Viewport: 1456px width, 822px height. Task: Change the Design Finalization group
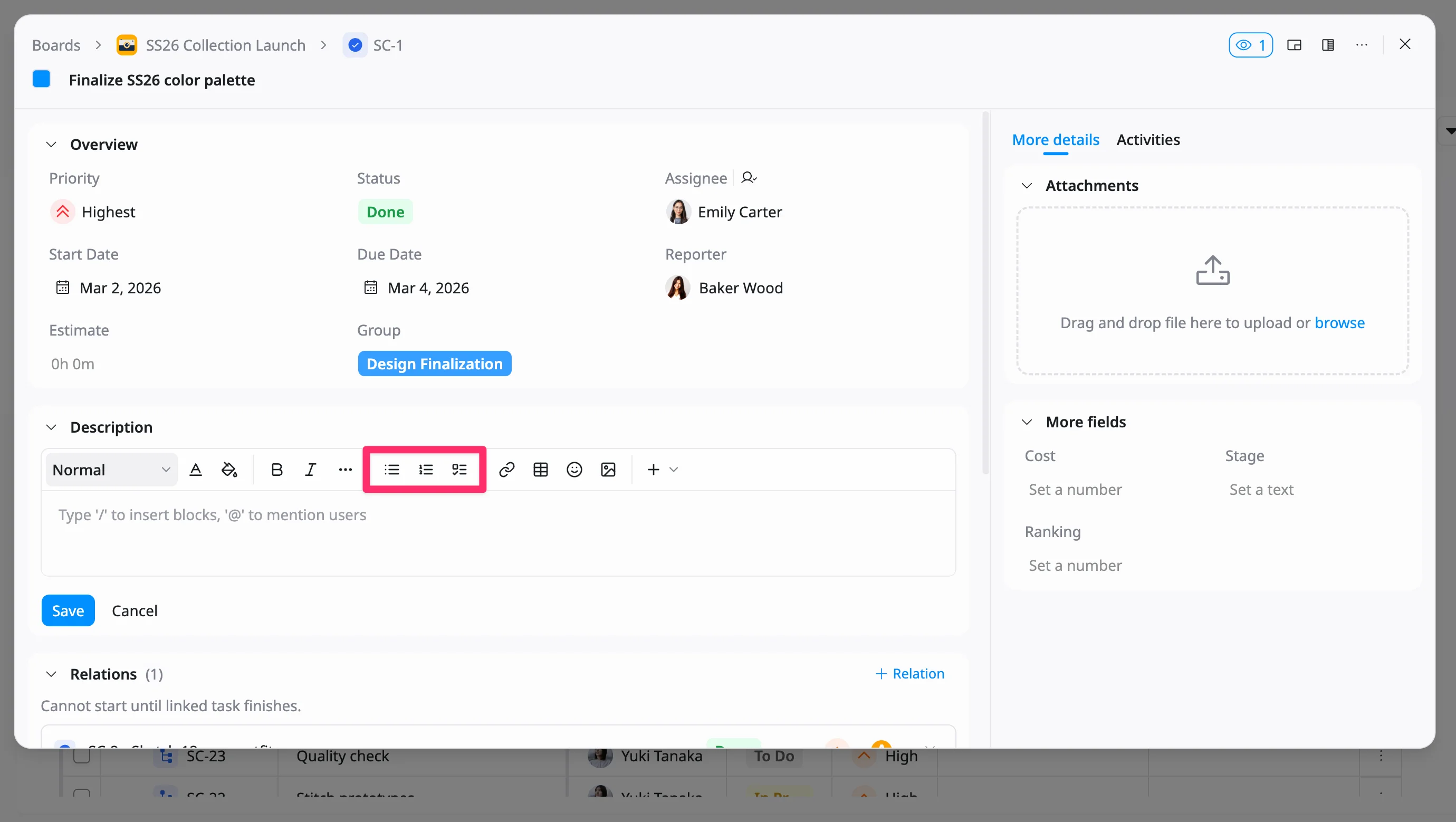[435, 364]
